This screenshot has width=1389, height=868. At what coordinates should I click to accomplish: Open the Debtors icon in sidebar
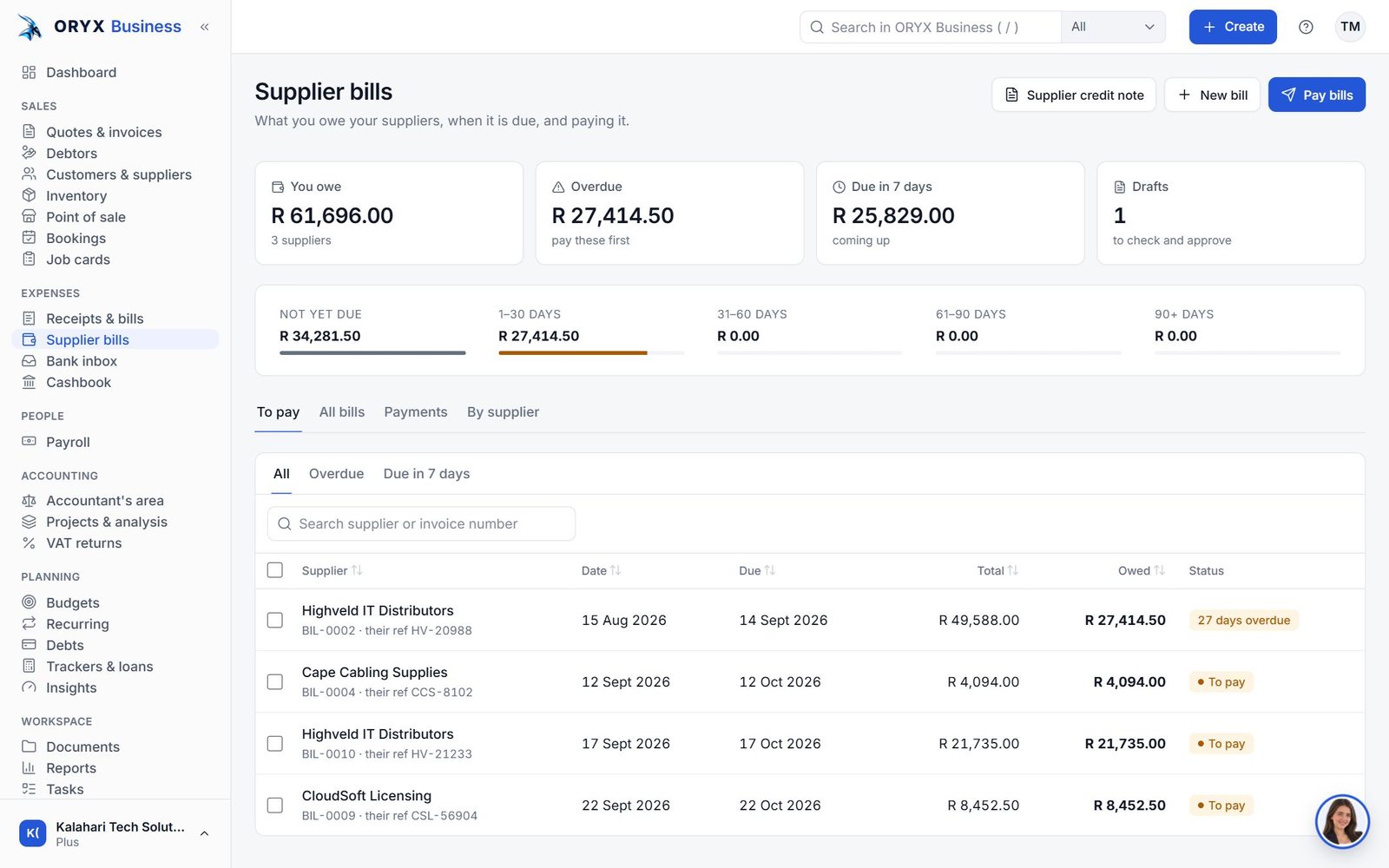tap(29, 153)
